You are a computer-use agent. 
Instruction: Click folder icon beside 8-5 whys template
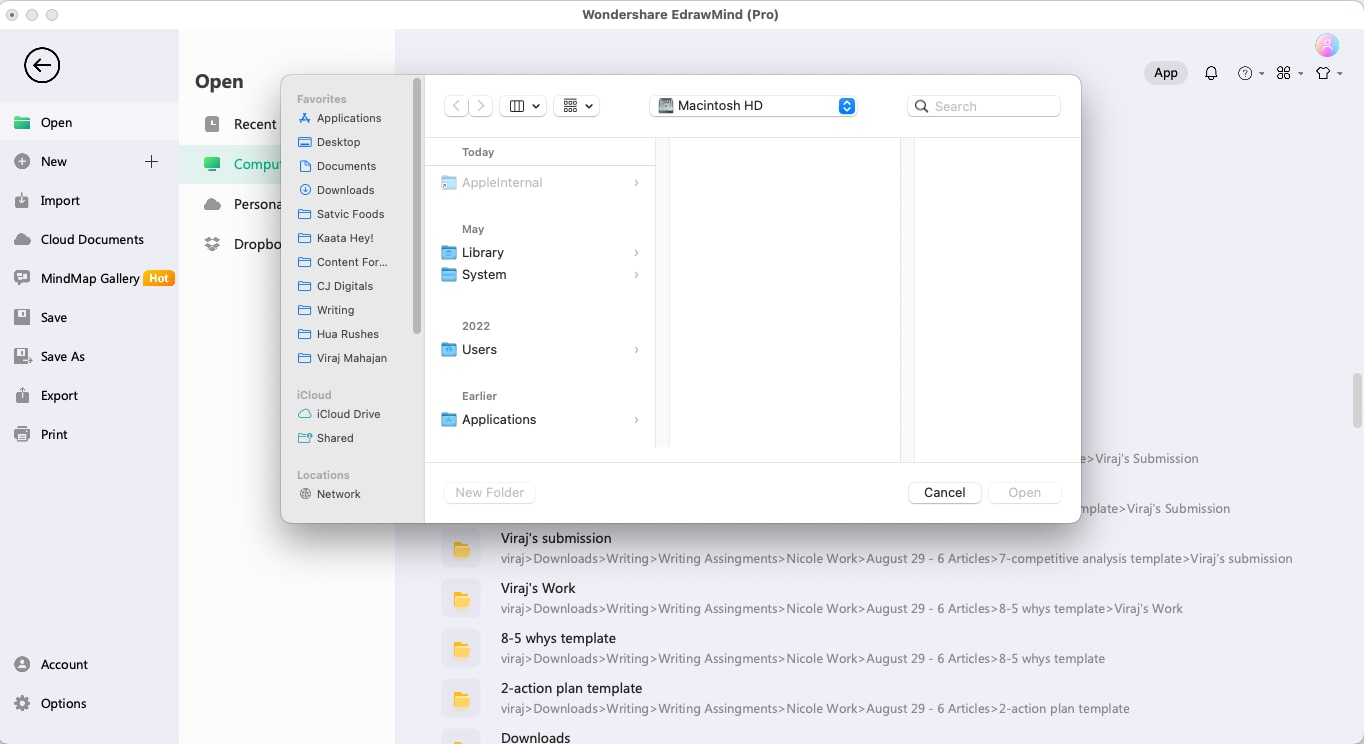(x=461, y=648)
